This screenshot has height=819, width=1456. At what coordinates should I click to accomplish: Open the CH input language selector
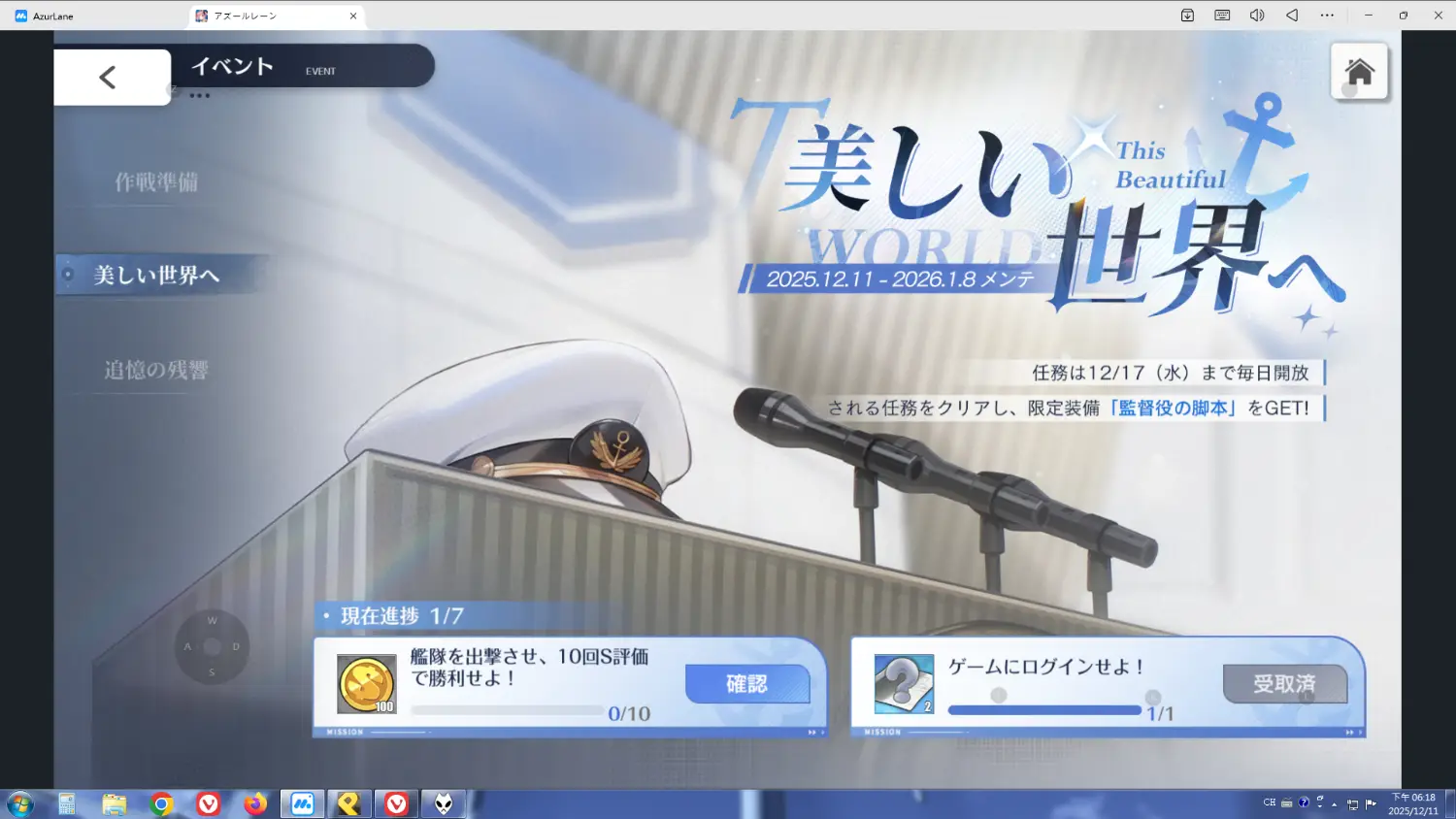1269,803
